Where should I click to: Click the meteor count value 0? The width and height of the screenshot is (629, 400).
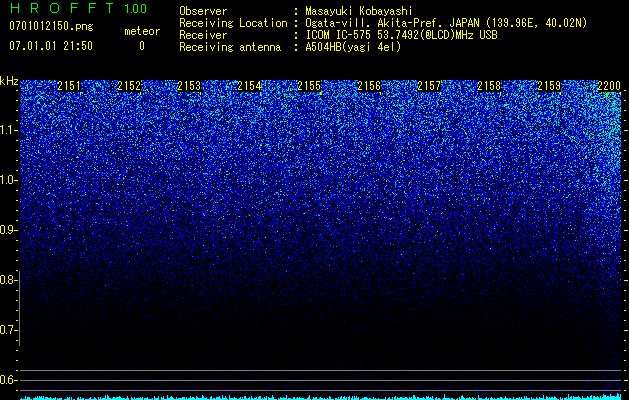(x=142, y=46)
